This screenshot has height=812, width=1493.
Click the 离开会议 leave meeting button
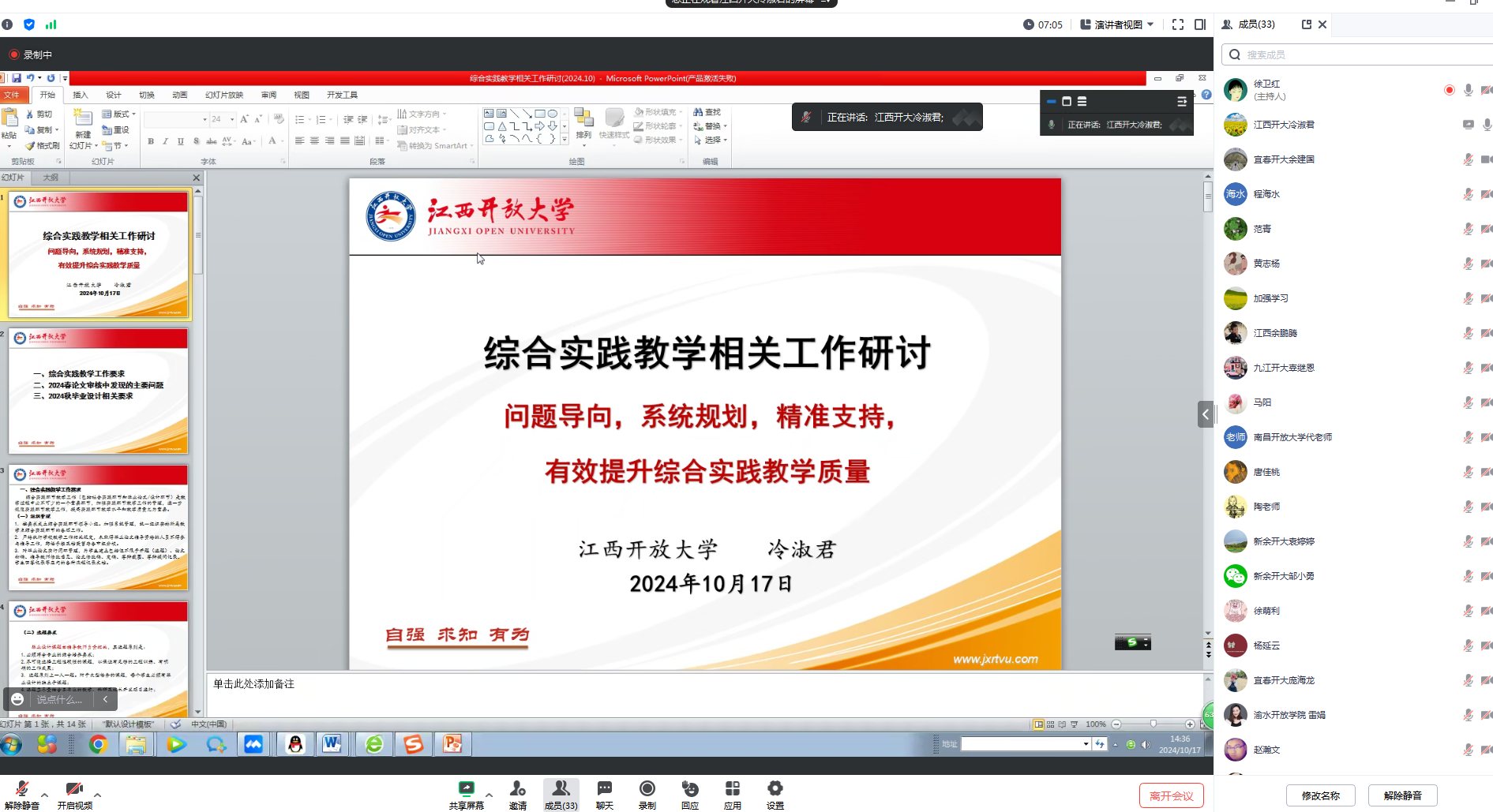coord(1171,795)
